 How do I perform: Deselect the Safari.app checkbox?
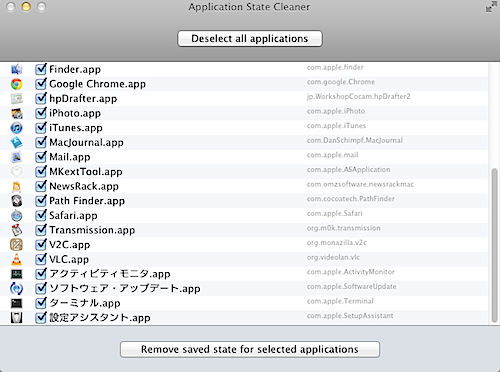[x=41, y=216]
